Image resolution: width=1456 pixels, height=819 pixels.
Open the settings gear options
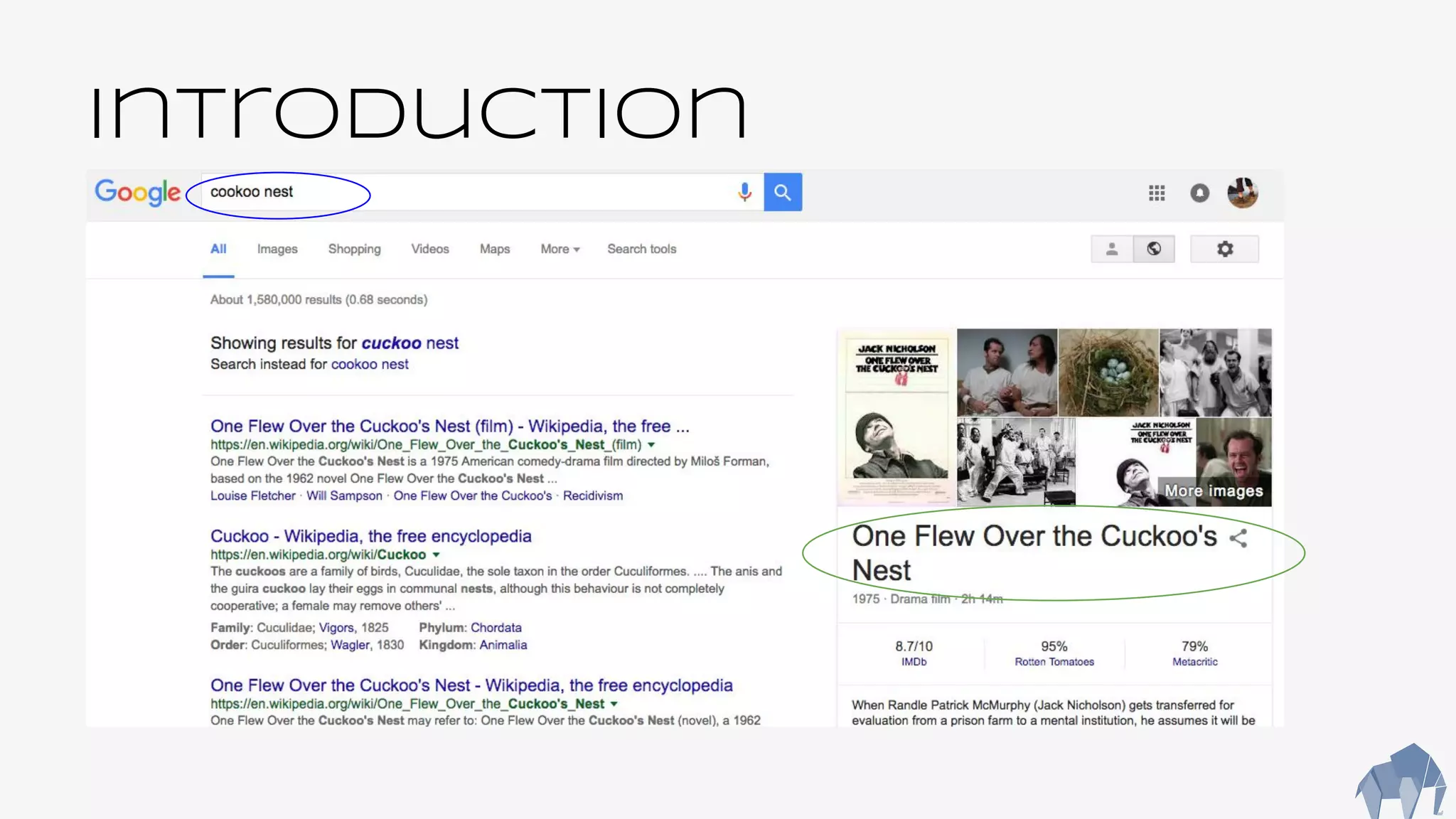[x=1224, y=249]
